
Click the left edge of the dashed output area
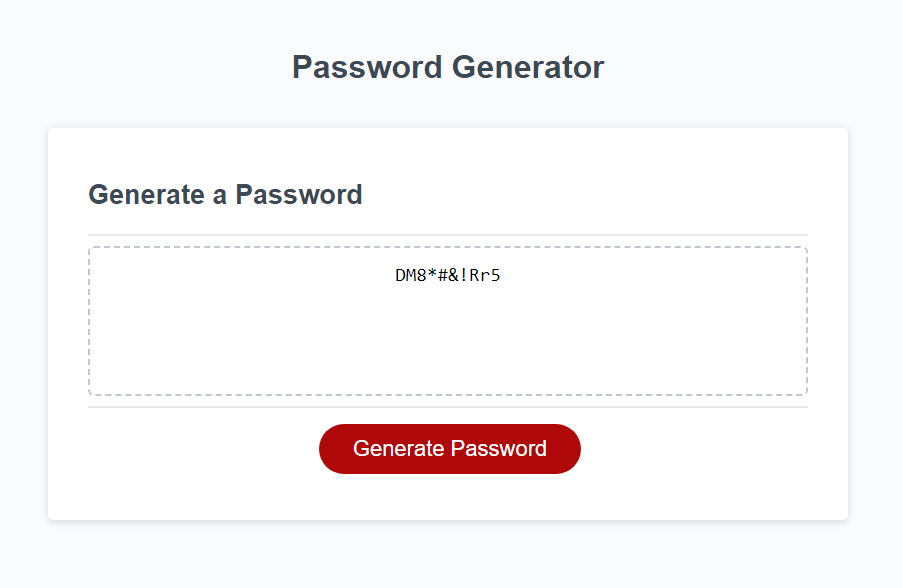pos(93,320)
